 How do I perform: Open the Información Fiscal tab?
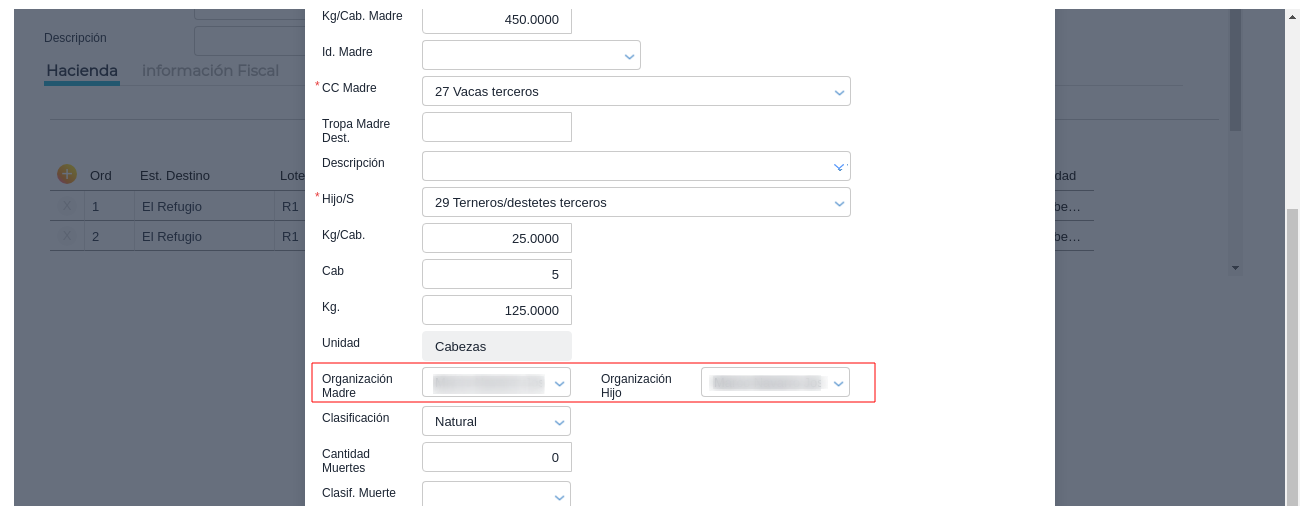point(210,71)
